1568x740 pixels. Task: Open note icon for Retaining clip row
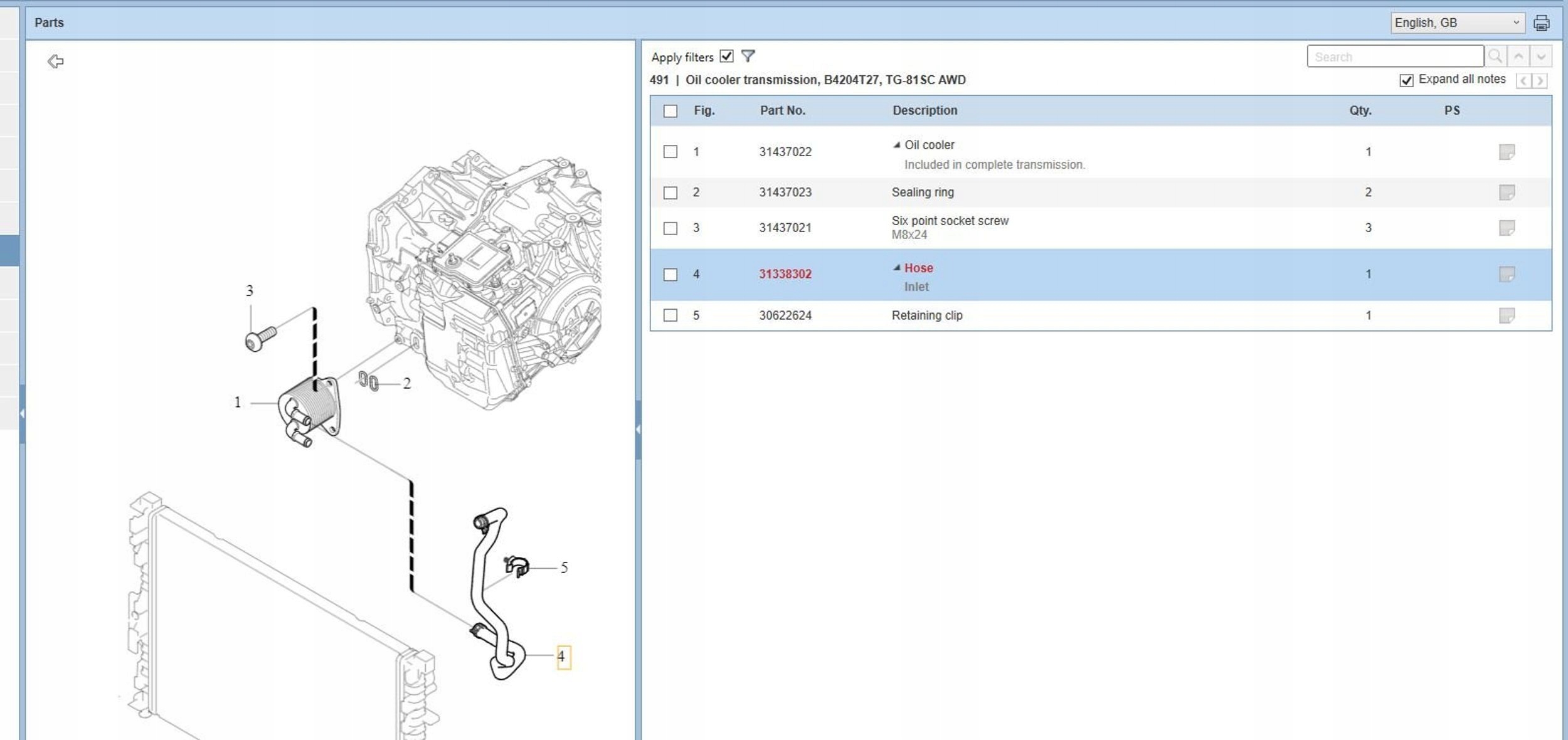click(x=1507, y=315)
